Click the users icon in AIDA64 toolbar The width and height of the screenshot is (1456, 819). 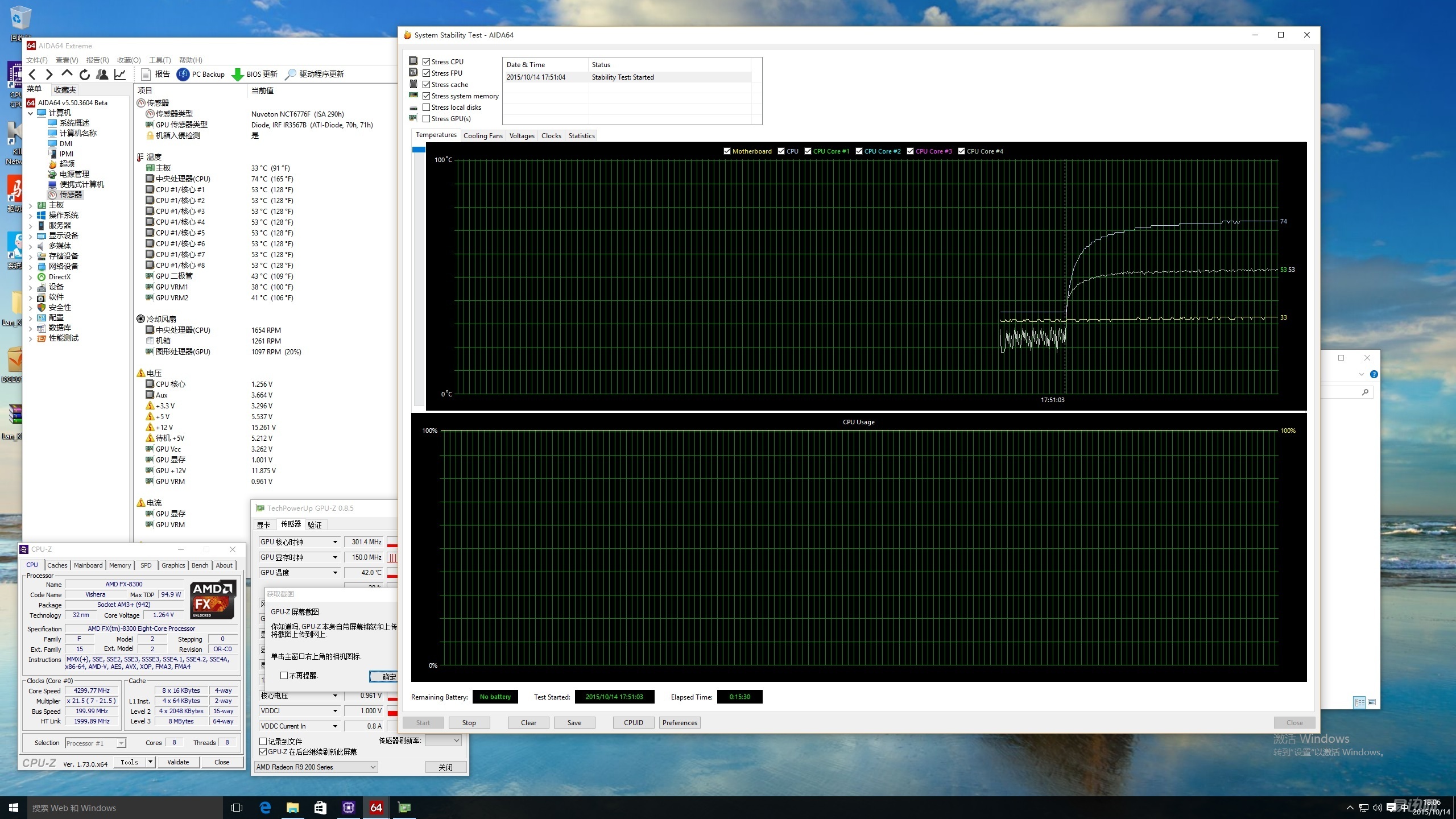coord(102,75)
